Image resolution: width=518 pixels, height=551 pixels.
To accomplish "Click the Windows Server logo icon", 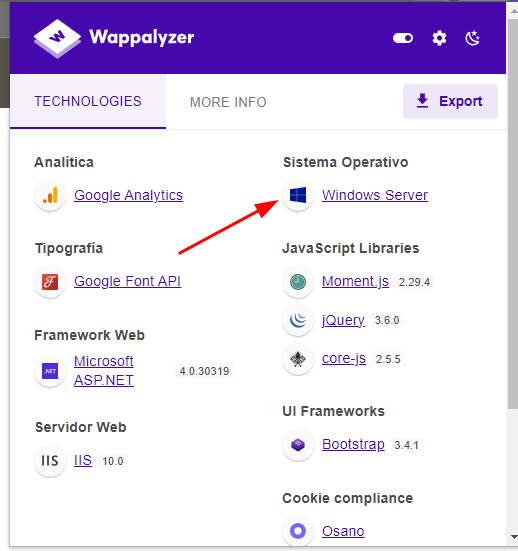I will [x=298, y=195].
